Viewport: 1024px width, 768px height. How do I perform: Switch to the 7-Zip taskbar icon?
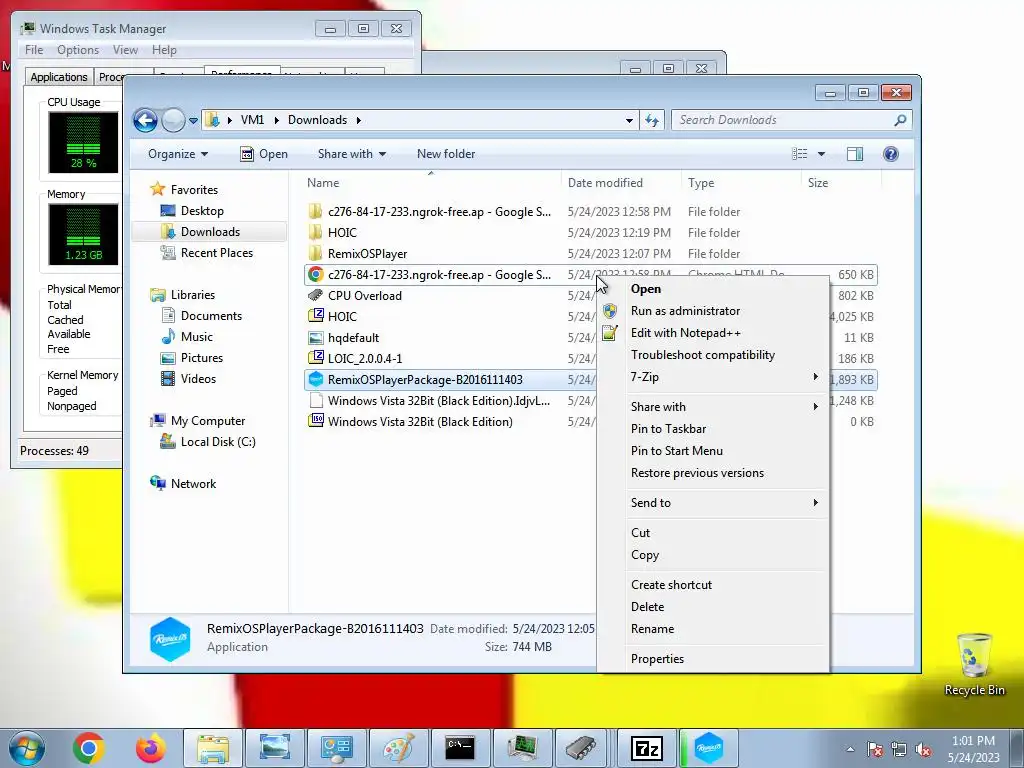click(x=647, y=748)
